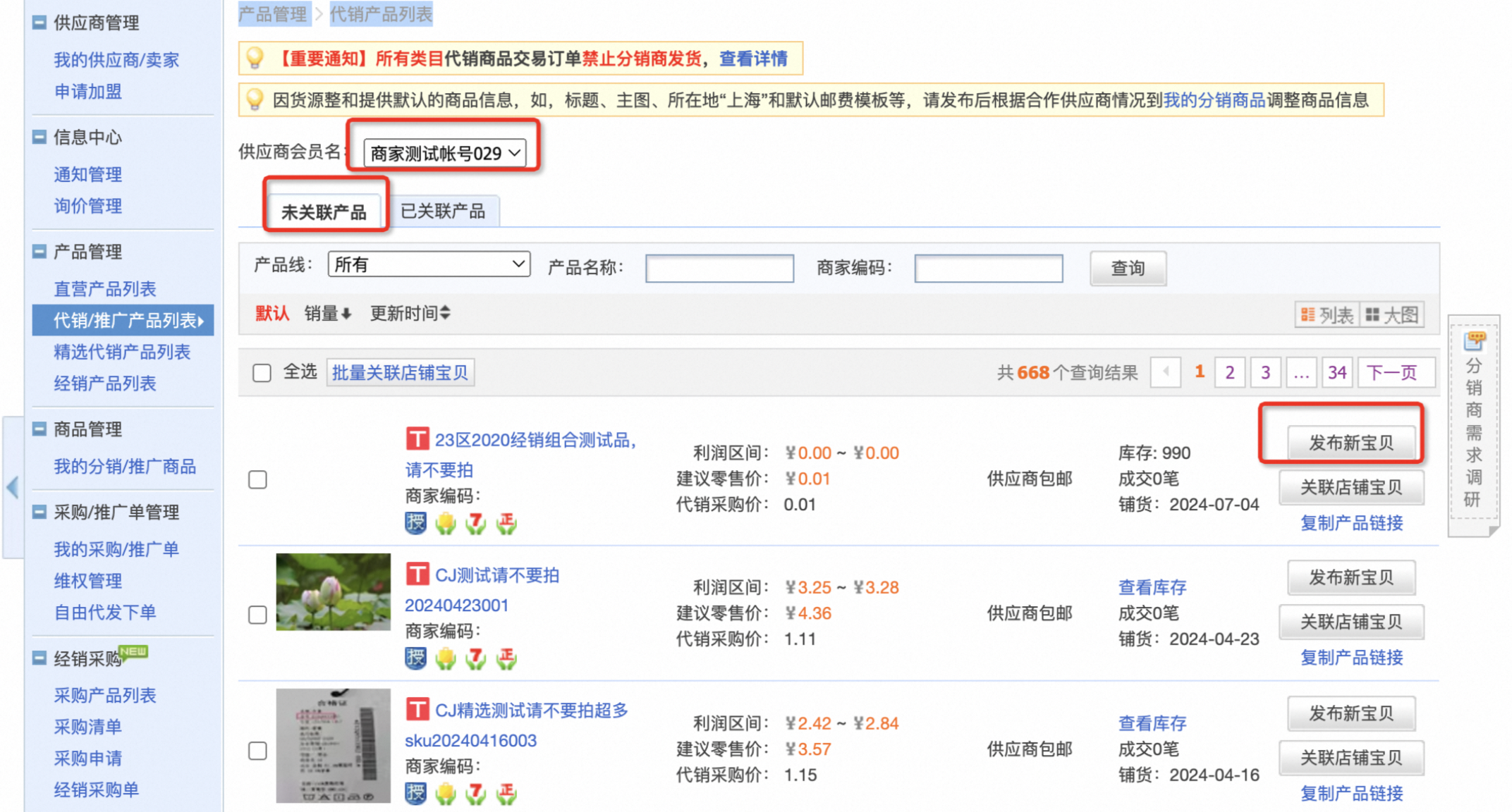The image size is (1512, 812).
Task: Click the red T icon of CJ精选测试请不要拍超多
Action: tap(417, 708)
